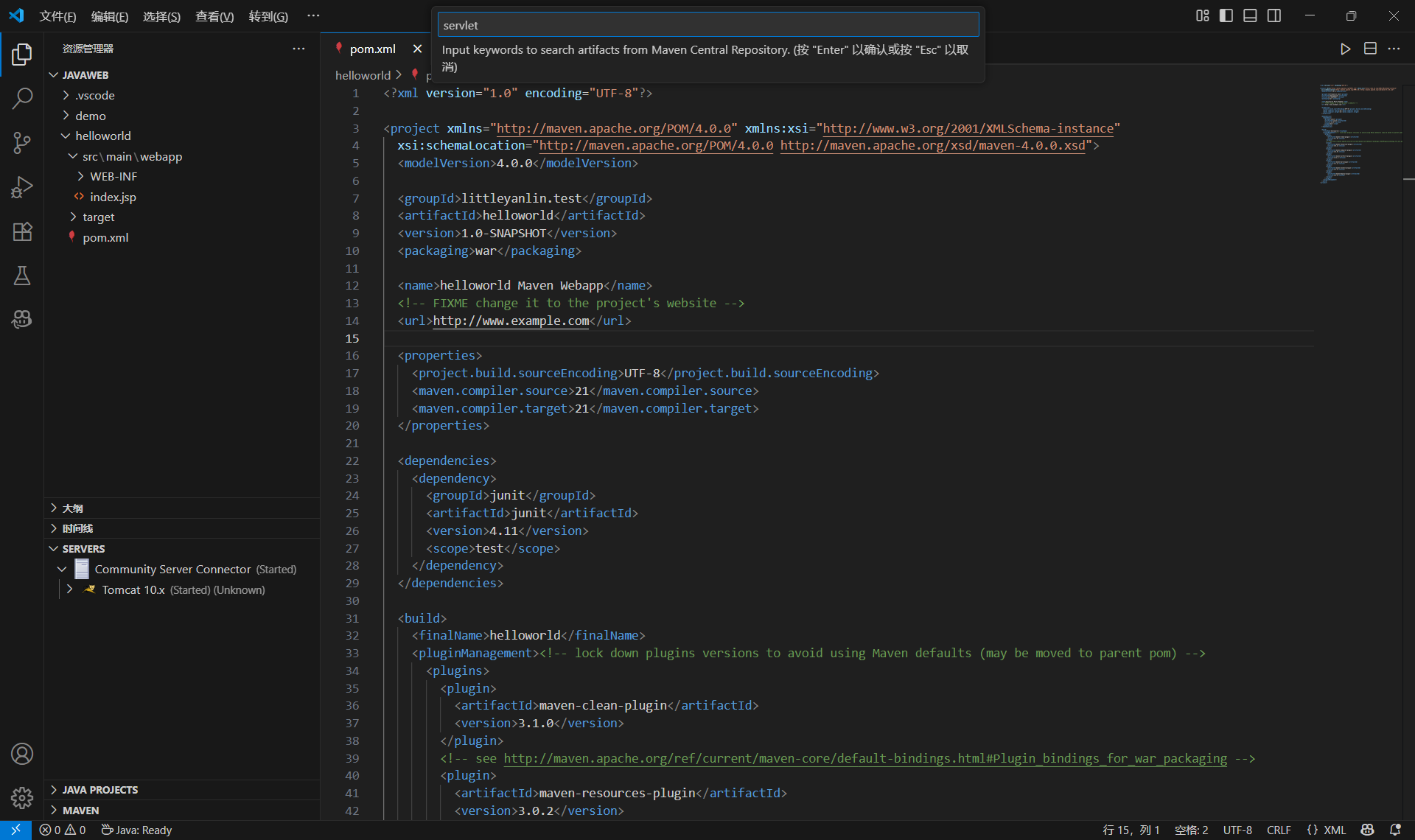Open the Extensions view
The image size is (1415, 840).
pos(22,231)
